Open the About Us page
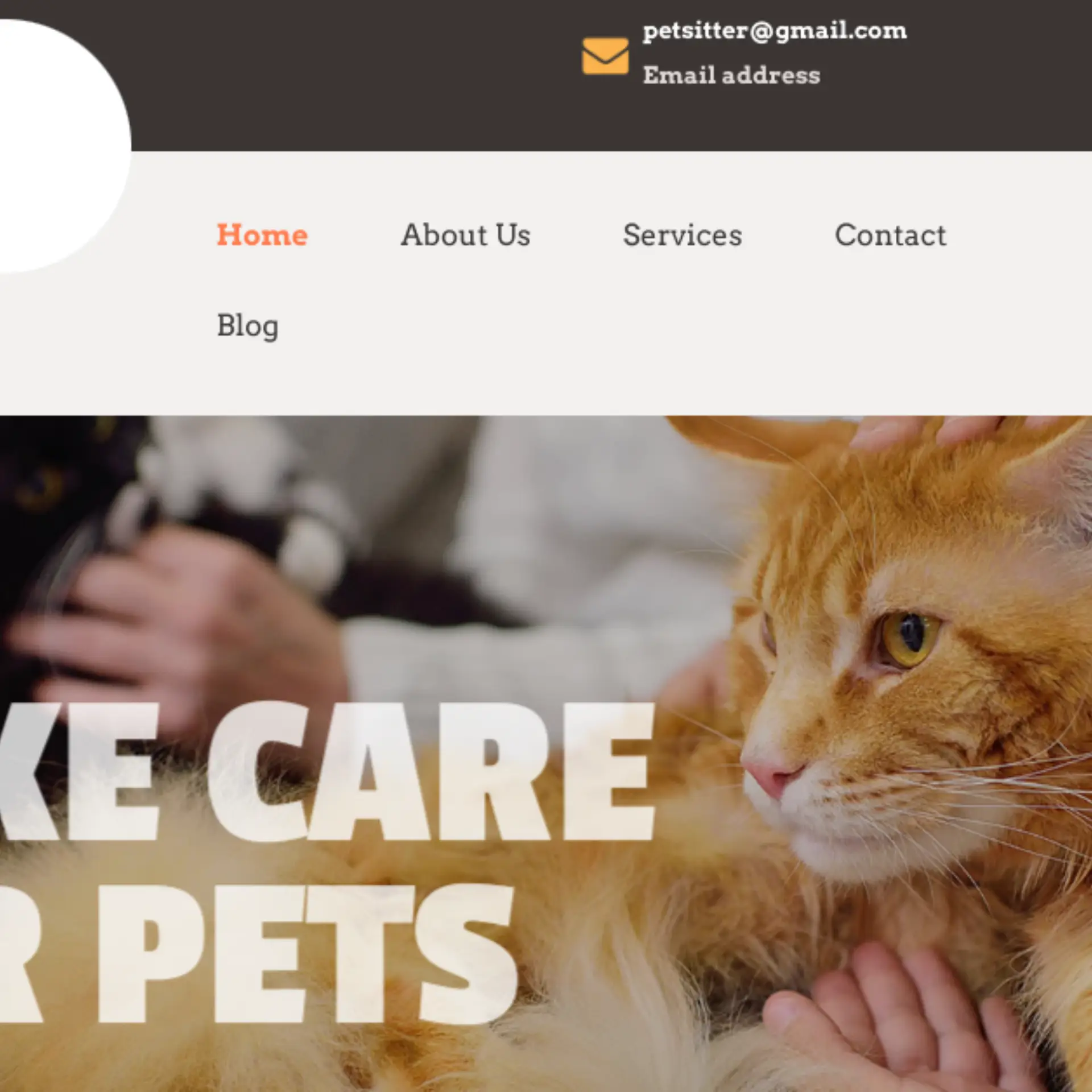 [x=466, y=235]
